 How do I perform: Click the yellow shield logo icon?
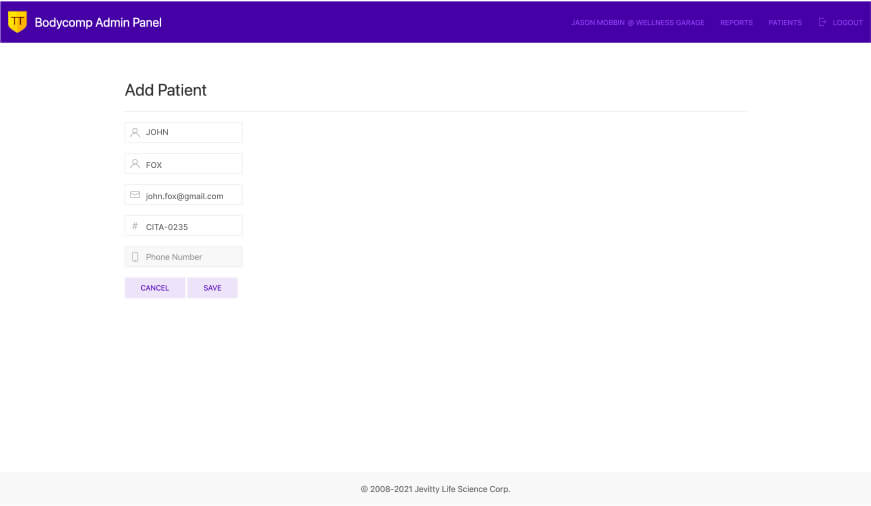[17, 21]
